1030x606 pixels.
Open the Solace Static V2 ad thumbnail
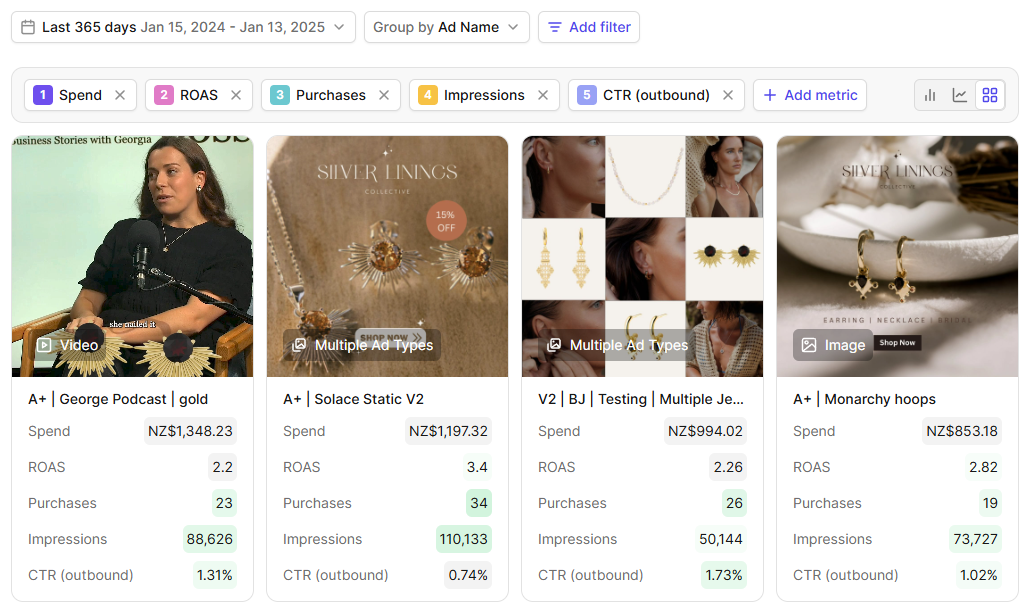point(387,256)
